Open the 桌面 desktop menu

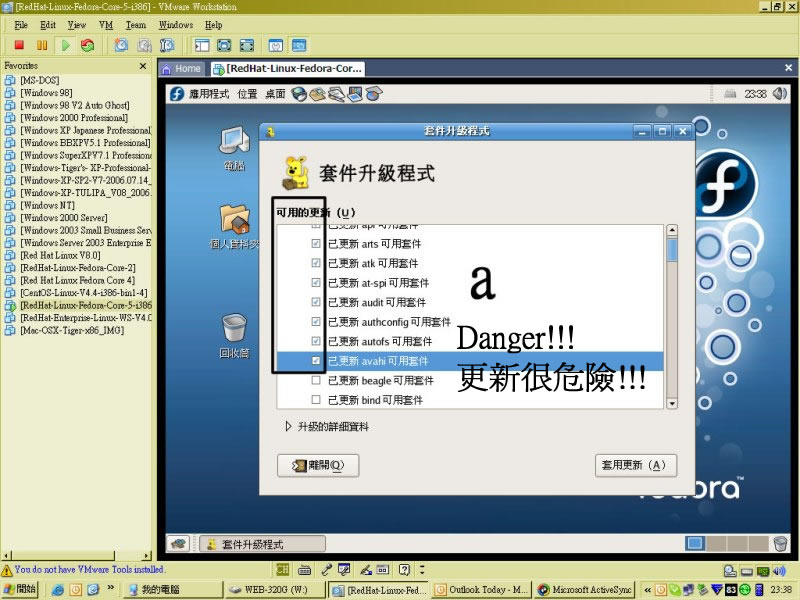276,94
